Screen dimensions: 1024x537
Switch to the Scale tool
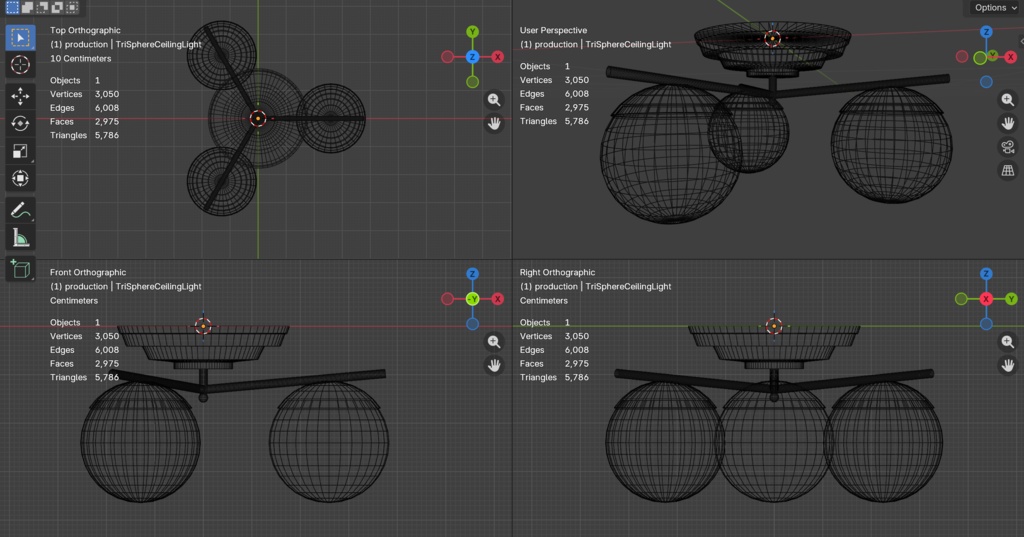(20, 151)
